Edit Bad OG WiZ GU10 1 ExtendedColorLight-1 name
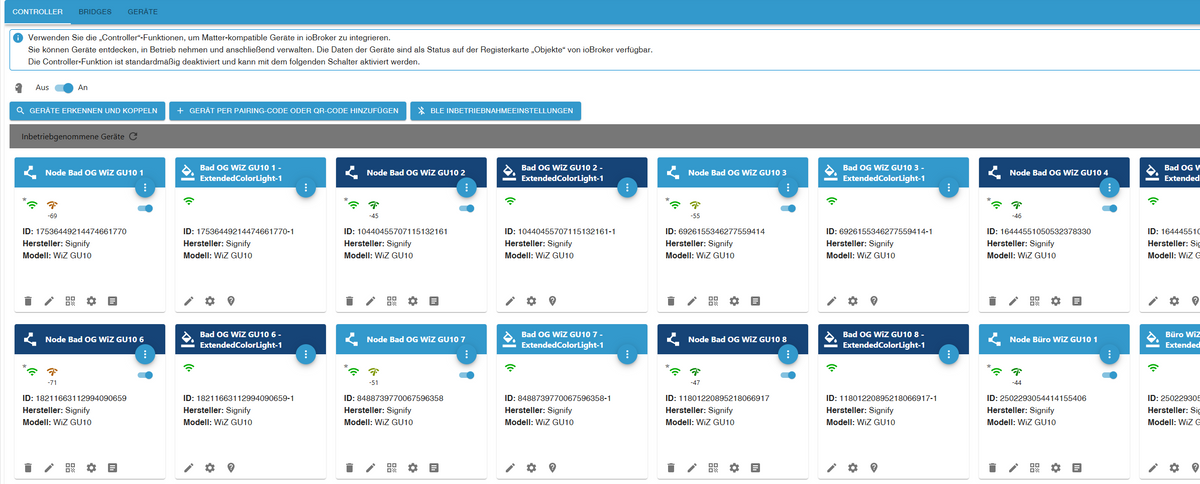 pos(189,300)
